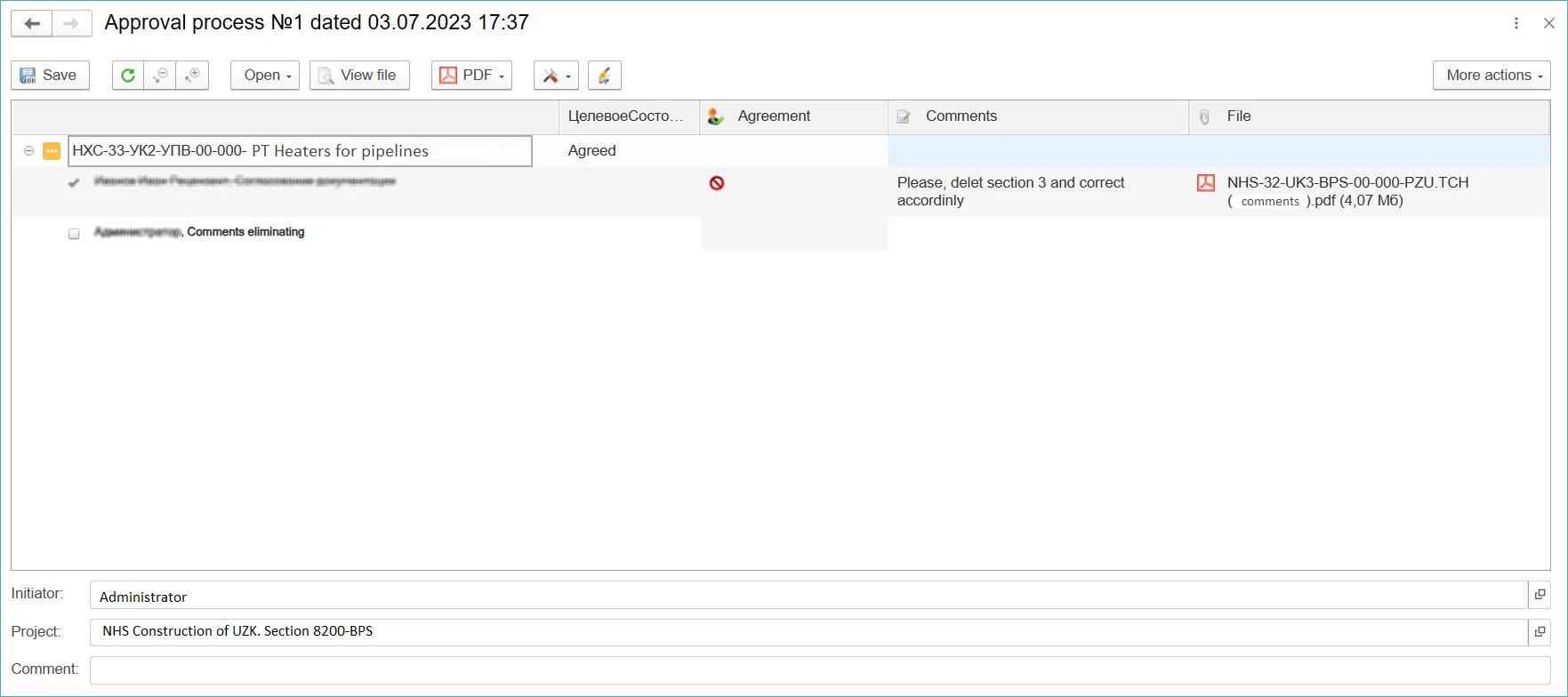
Task: Click into the Comment input field
Action: [x=818, y=670]
